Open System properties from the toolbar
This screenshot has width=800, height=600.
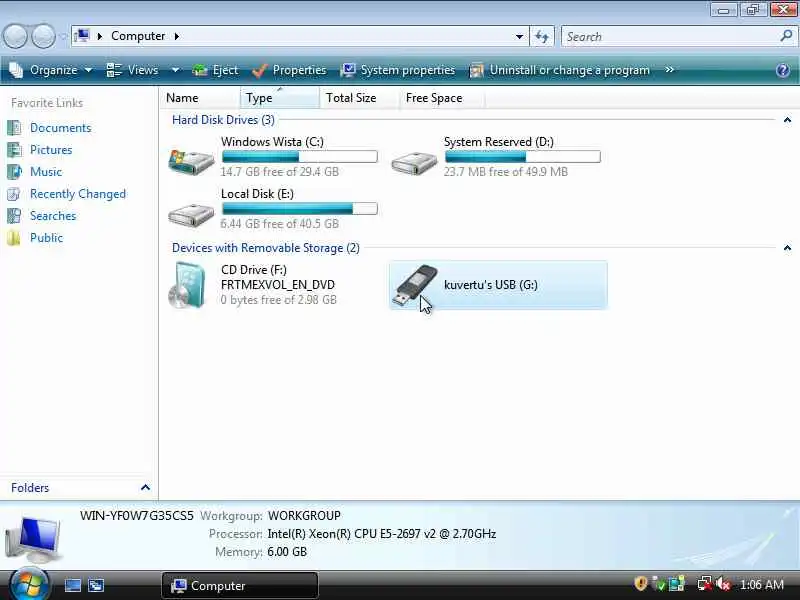pos(397,70)
